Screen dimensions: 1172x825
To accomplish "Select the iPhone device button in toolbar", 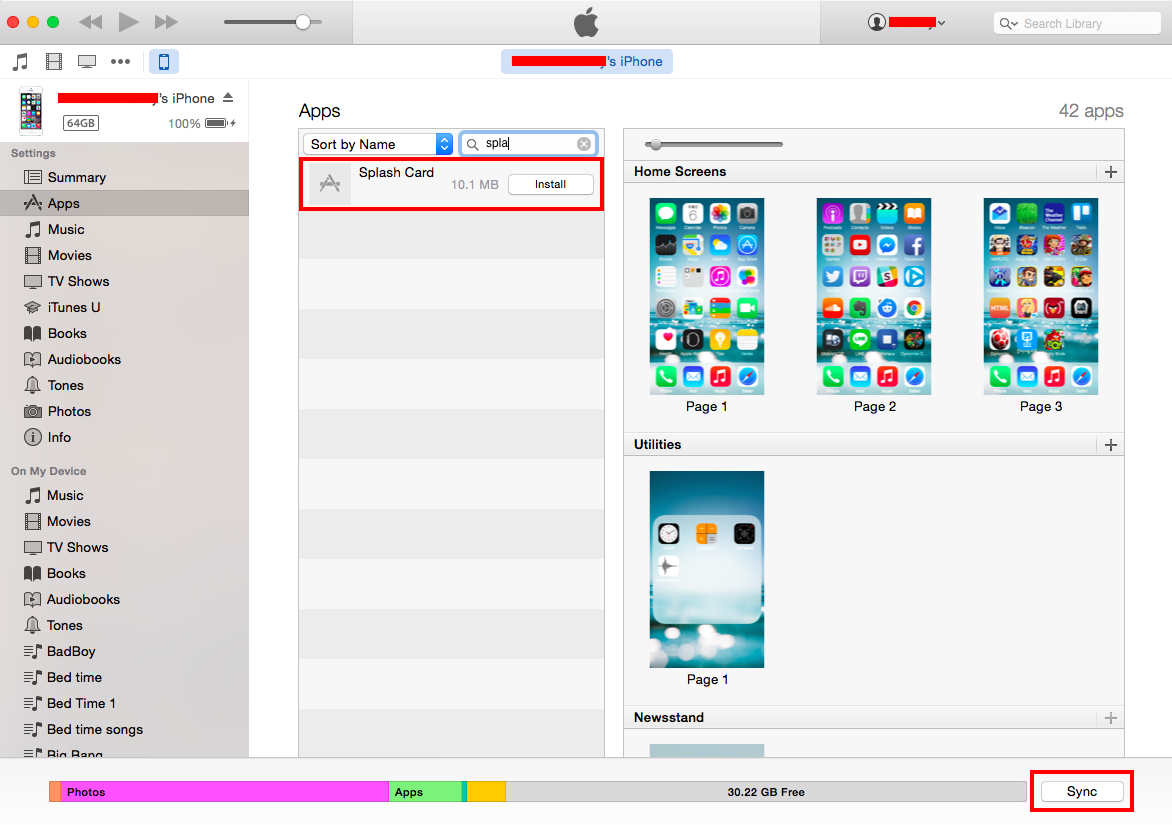I will (164, 61).
